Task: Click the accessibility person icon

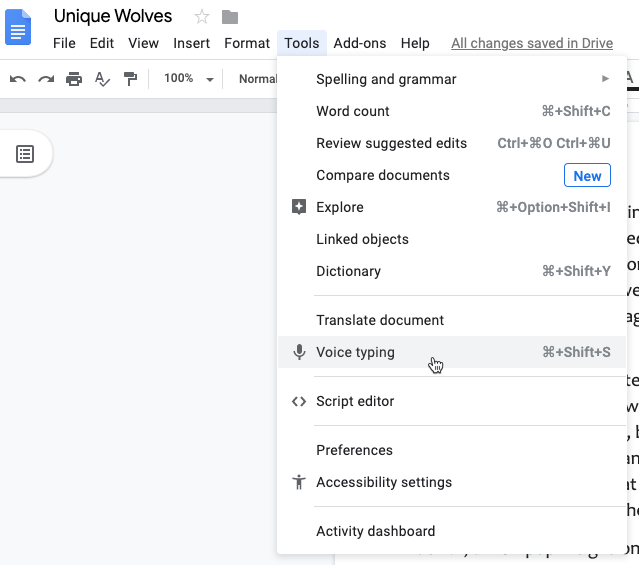Action: (299, 482)
